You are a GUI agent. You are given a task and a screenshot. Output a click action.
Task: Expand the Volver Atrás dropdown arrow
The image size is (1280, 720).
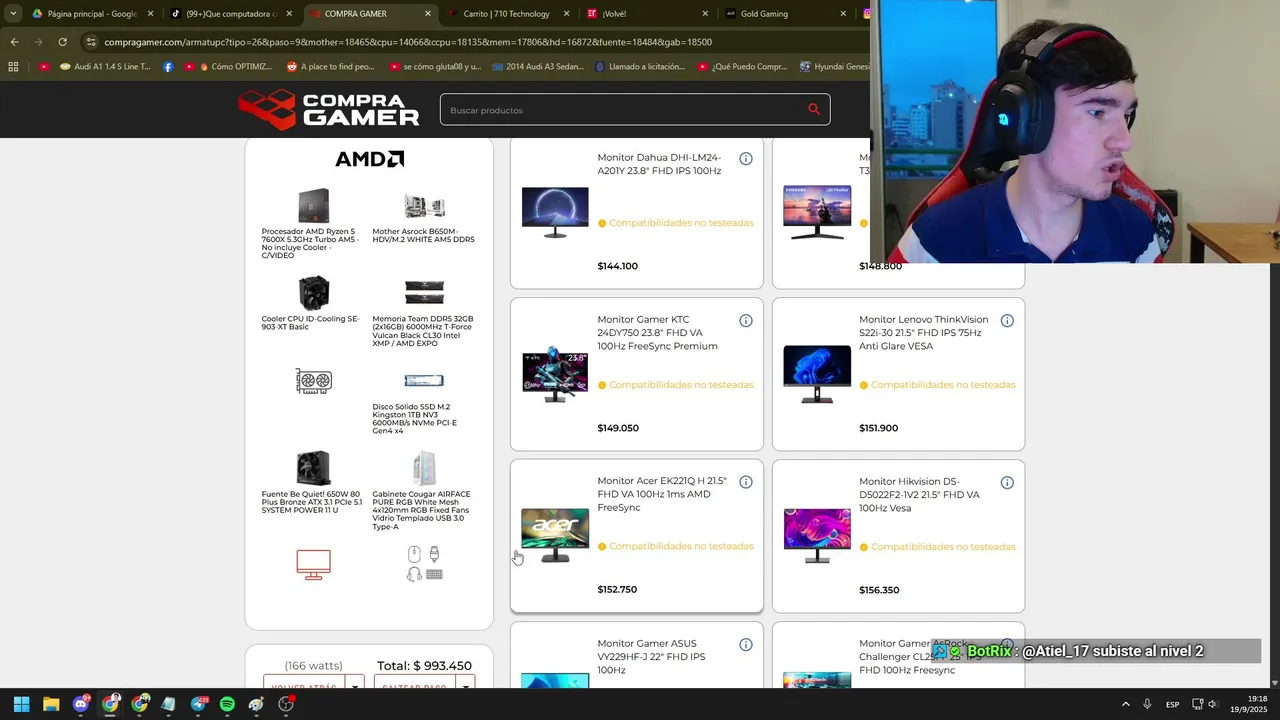click(355, 685)
